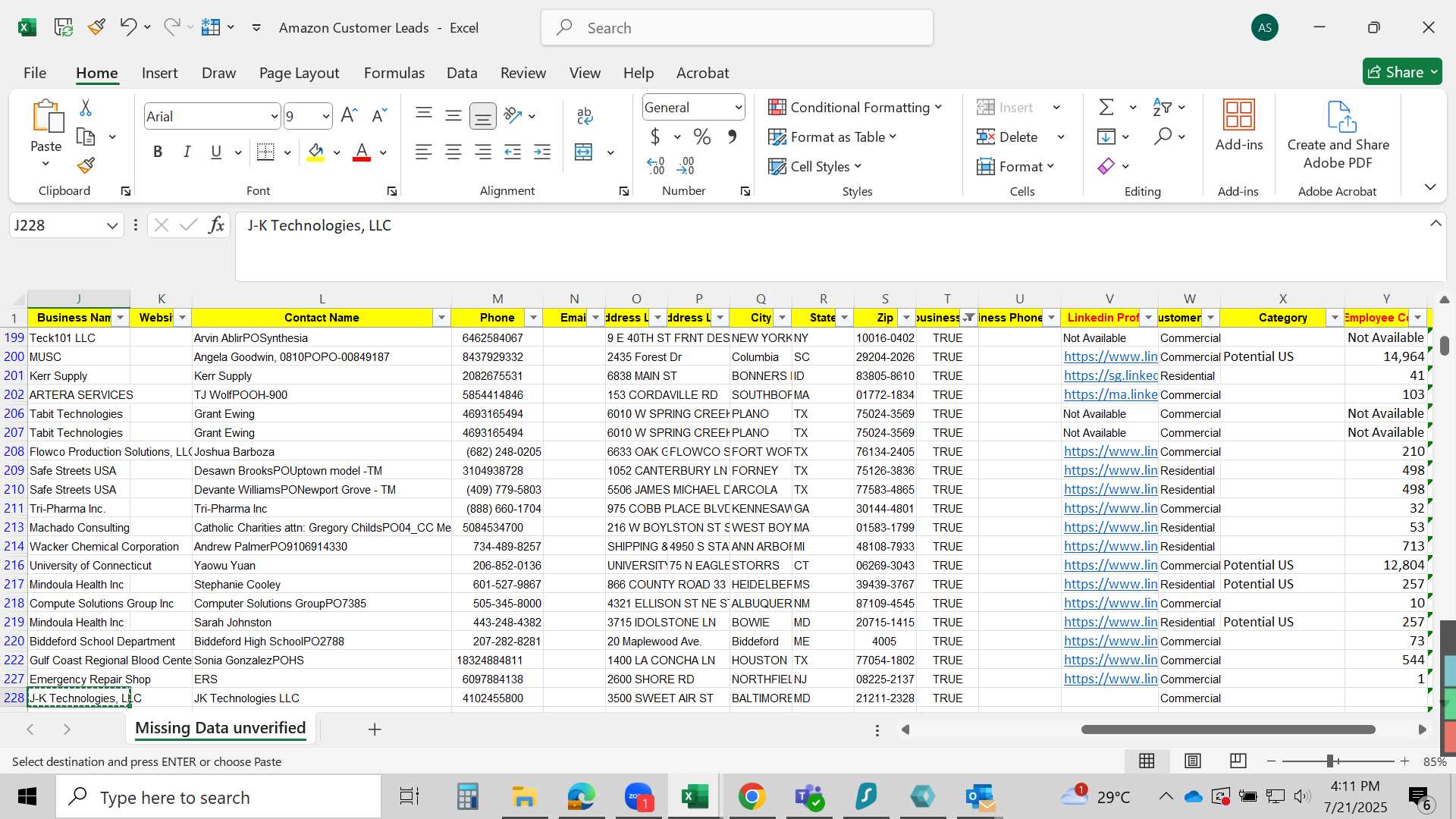The image size is (1456, 819).
Task: Switch to the Page Layout tab
Action: [x=299, y=73]
